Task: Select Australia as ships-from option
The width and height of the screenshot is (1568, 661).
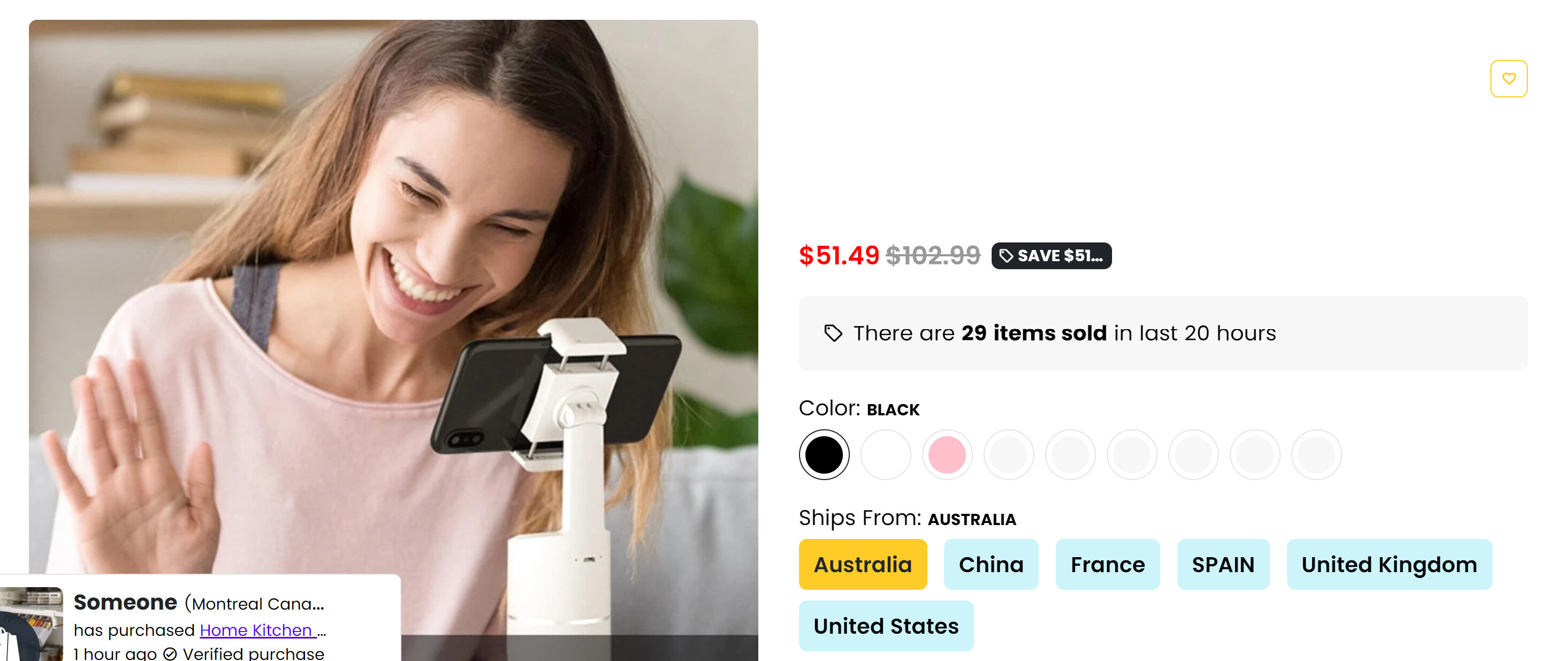Action: click(863, 564)
